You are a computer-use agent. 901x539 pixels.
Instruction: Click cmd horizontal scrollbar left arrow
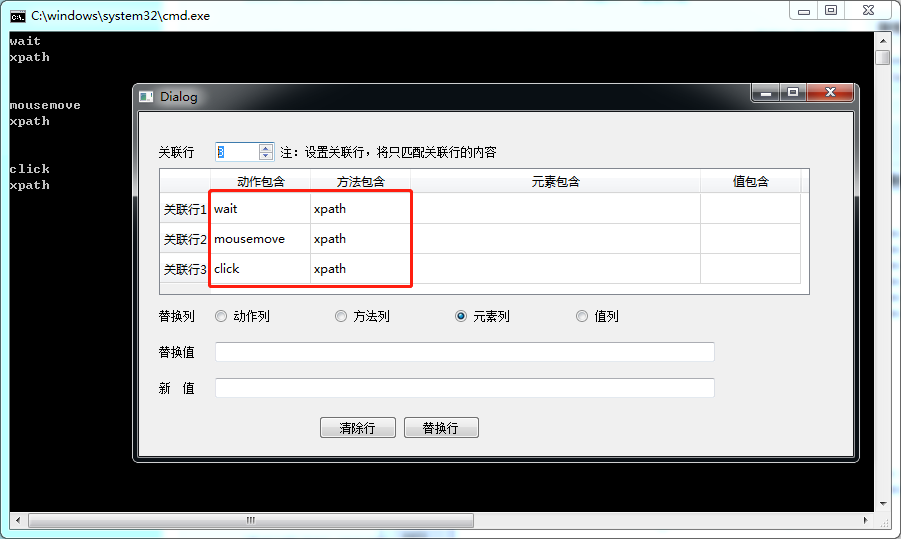18,521
